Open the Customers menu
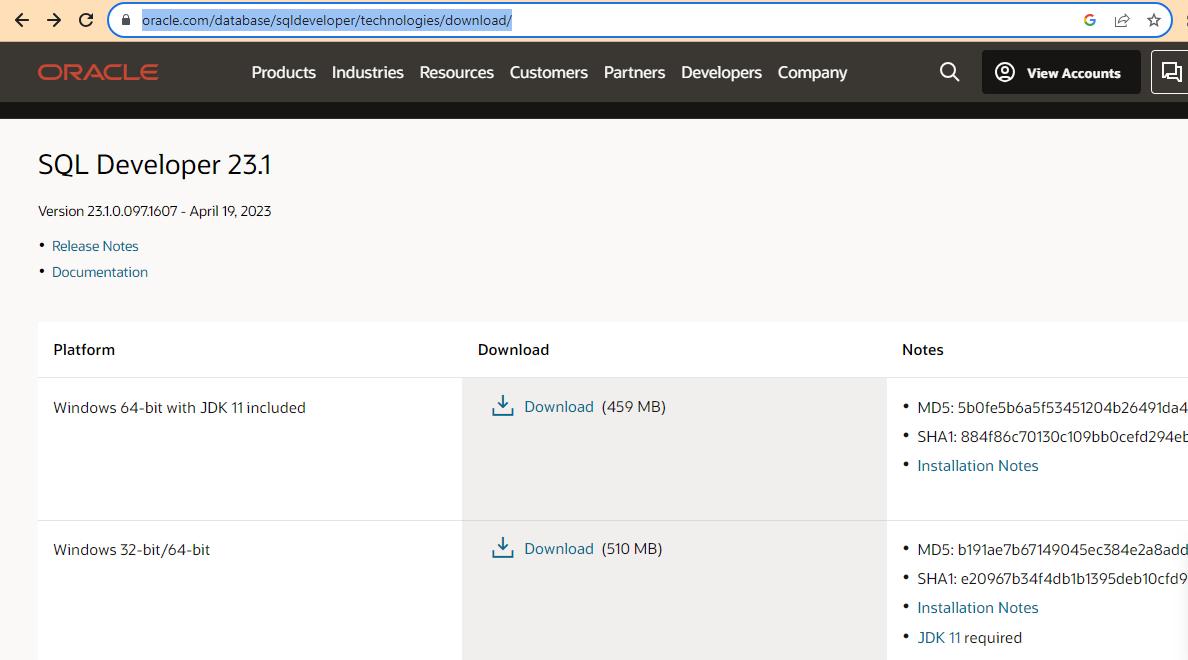 [x=549, y=73]
